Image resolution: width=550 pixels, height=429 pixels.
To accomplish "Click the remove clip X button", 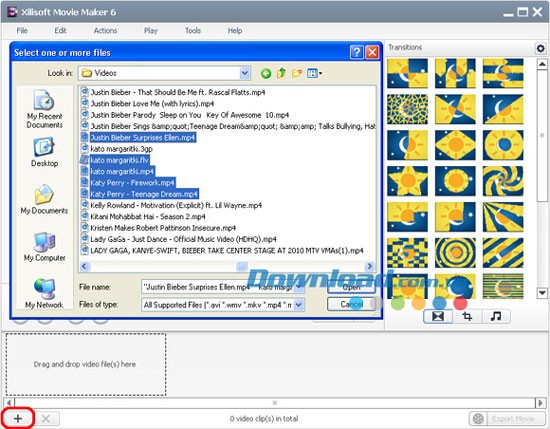I will click(x=46, y=418).
